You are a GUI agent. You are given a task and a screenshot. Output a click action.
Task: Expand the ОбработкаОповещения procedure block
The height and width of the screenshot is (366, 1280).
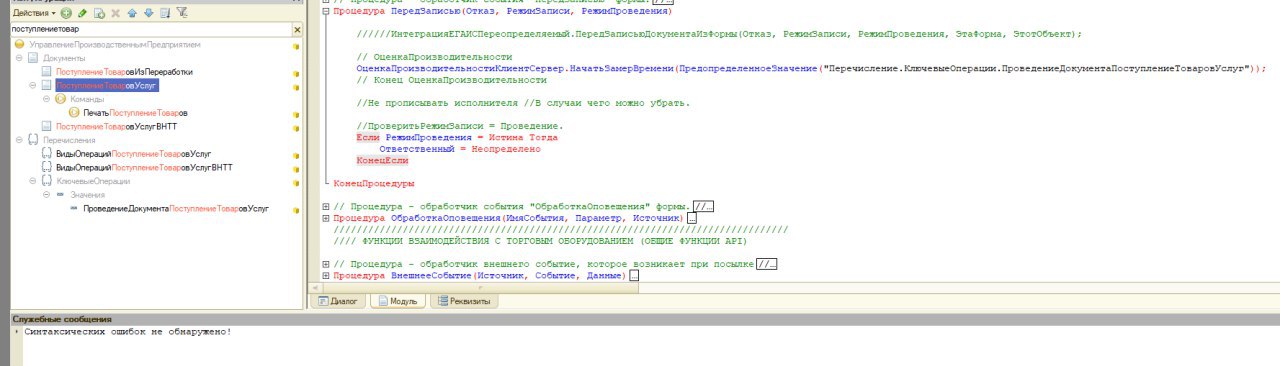click(326, 217)
